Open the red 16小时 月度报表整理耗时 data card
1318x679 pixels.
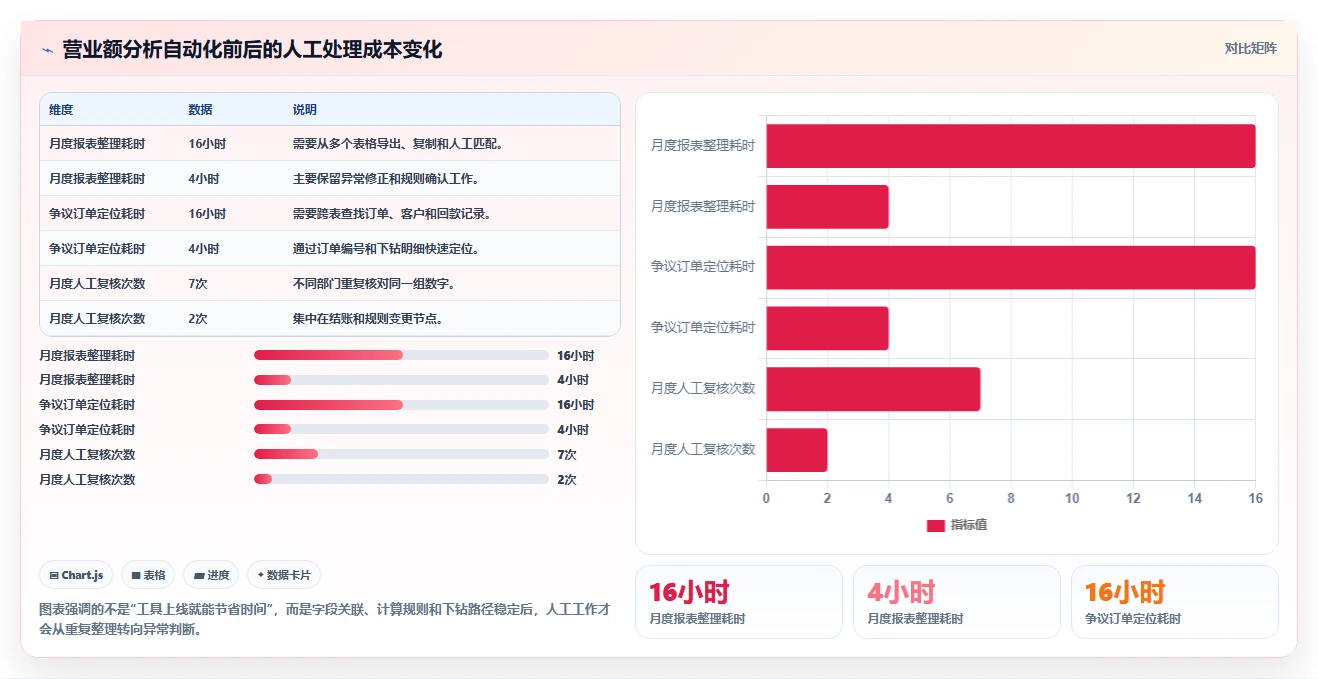739,602
